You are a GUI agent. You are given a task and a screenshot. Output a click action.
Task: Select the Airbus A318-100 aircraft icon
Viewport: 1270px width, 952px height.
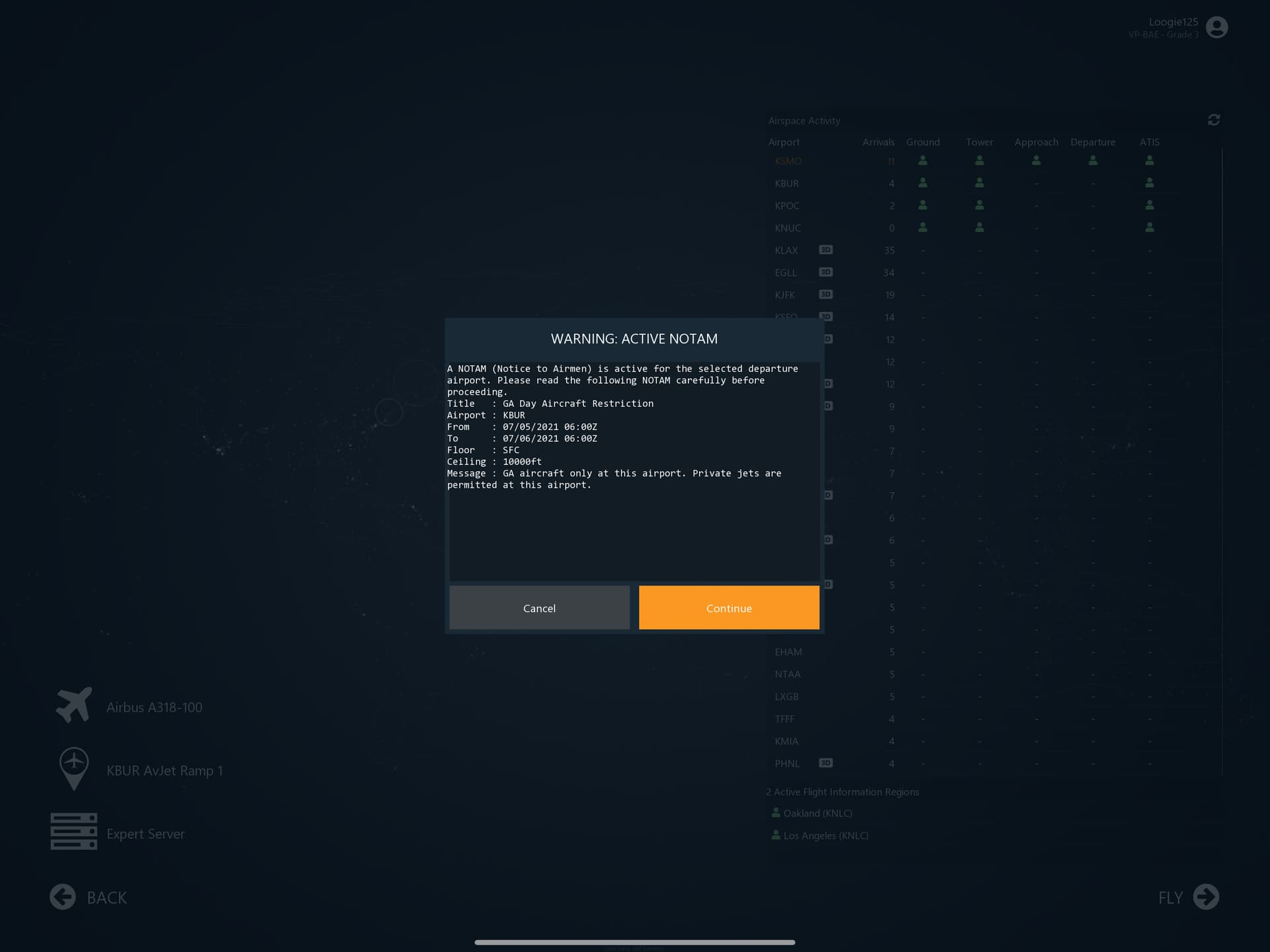point(74,705)
